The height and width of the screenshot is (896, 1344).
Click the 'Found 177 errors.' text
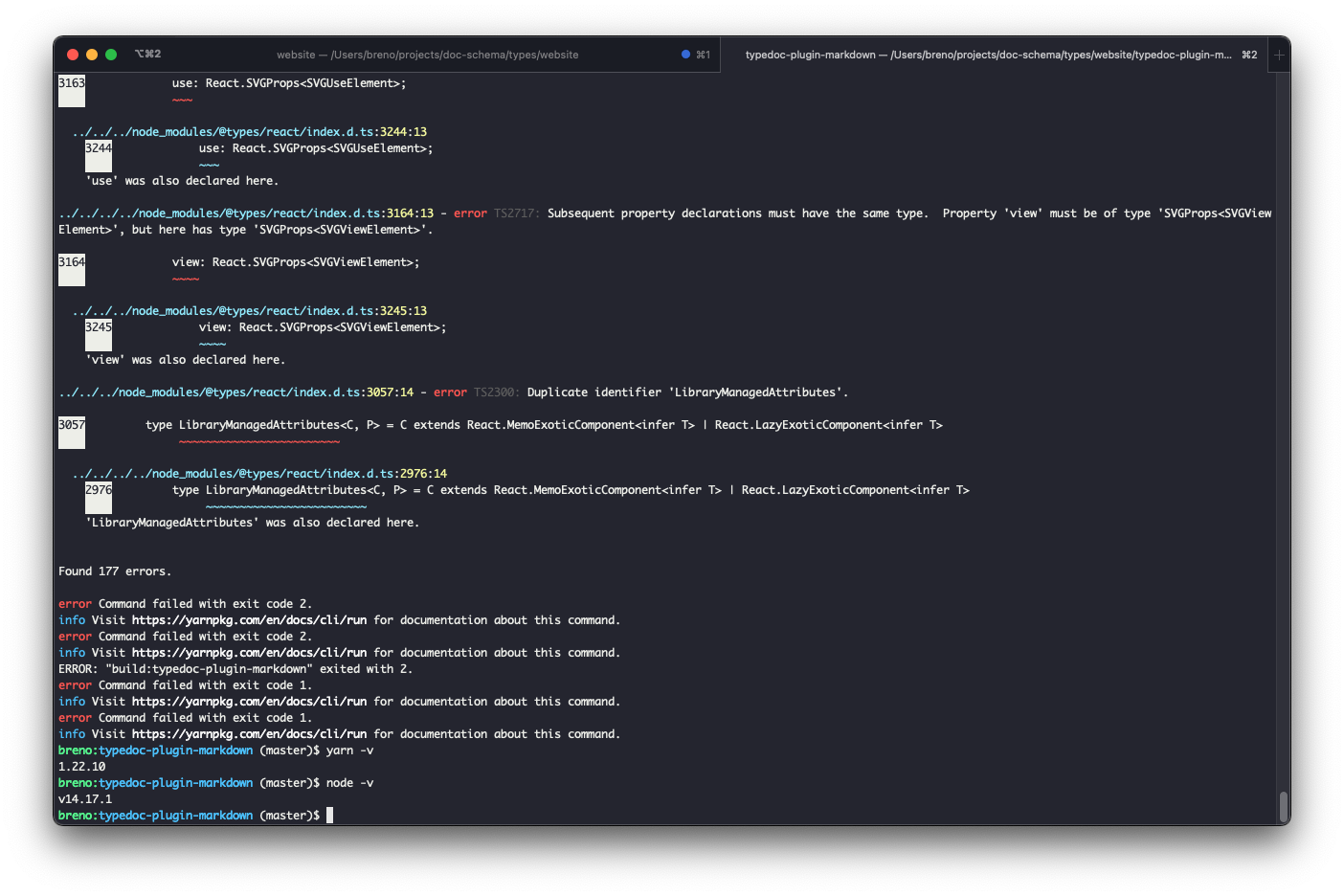point(115,571)
